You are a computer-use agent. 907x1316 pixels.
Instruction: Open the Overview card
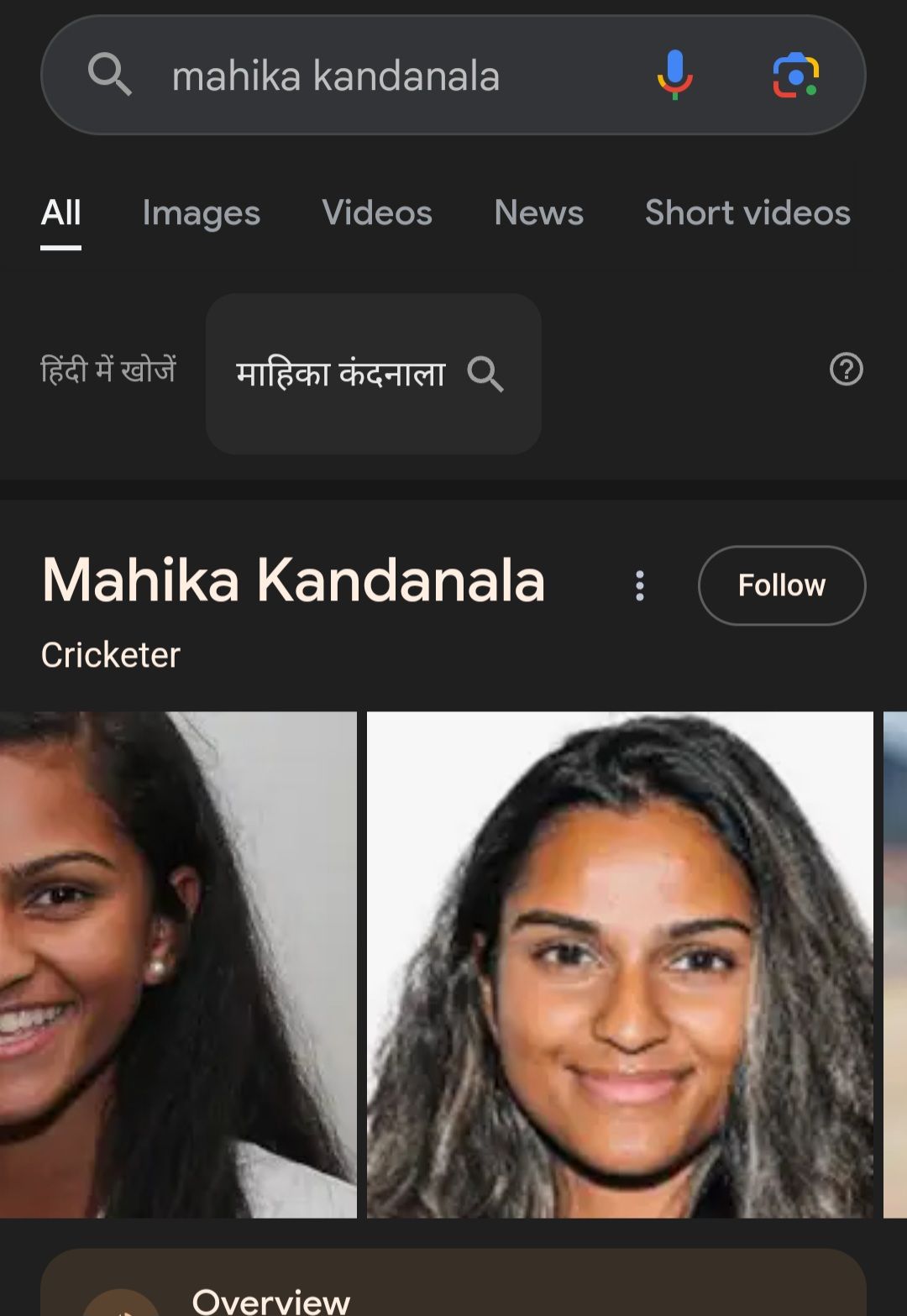click(453, 1282)
